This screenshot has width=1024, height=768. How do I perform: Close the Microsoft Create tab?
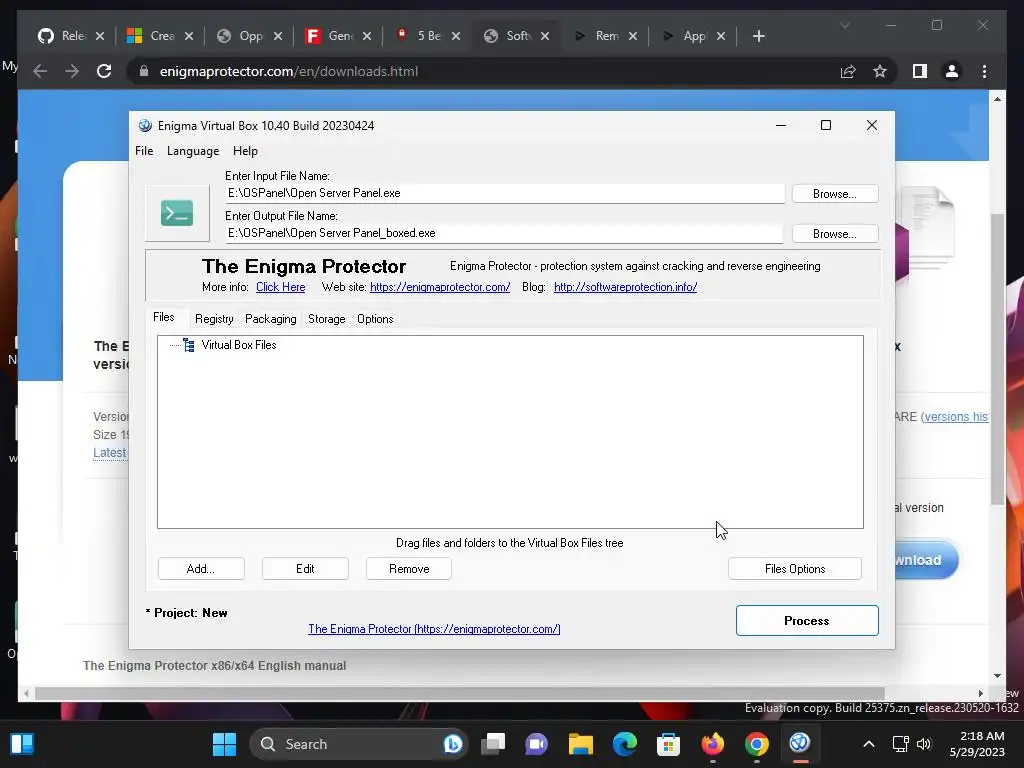[189, 36]
